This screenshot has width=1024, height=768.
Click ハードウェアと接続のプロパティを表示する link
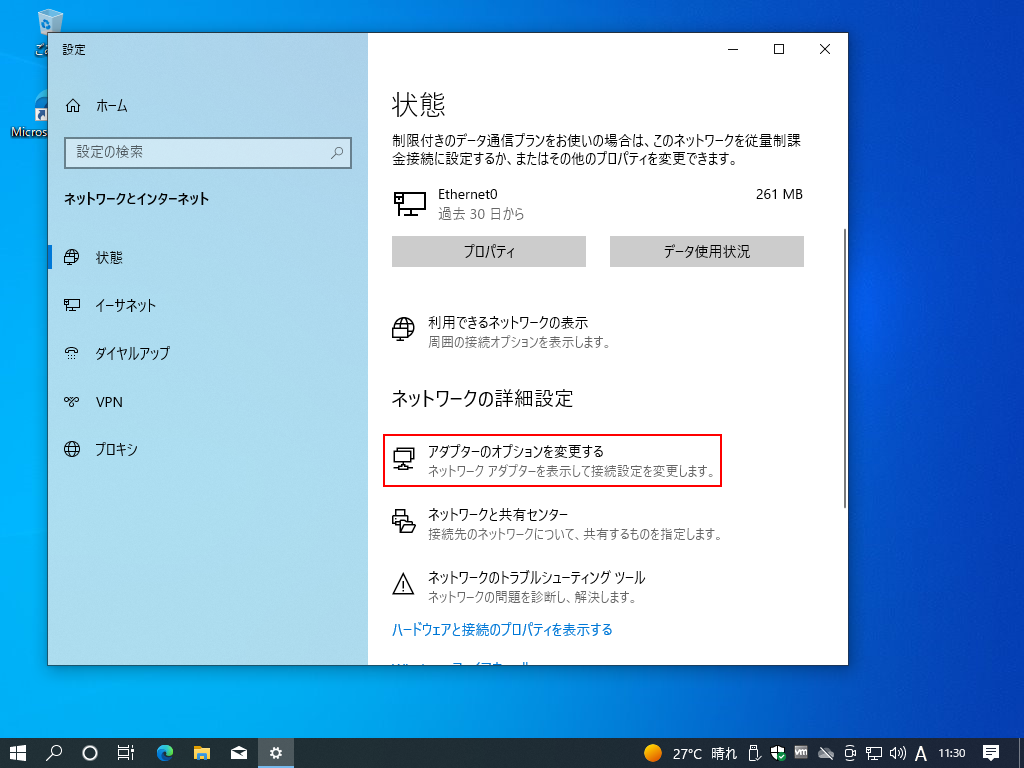pos(502,630)
